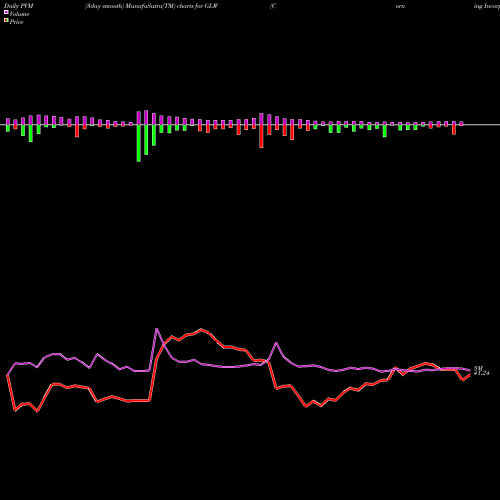Click the tallest red bar in the bar chart
Image resolution: width=500 pixels, height=500 pixels.
(x=261, y=136)
